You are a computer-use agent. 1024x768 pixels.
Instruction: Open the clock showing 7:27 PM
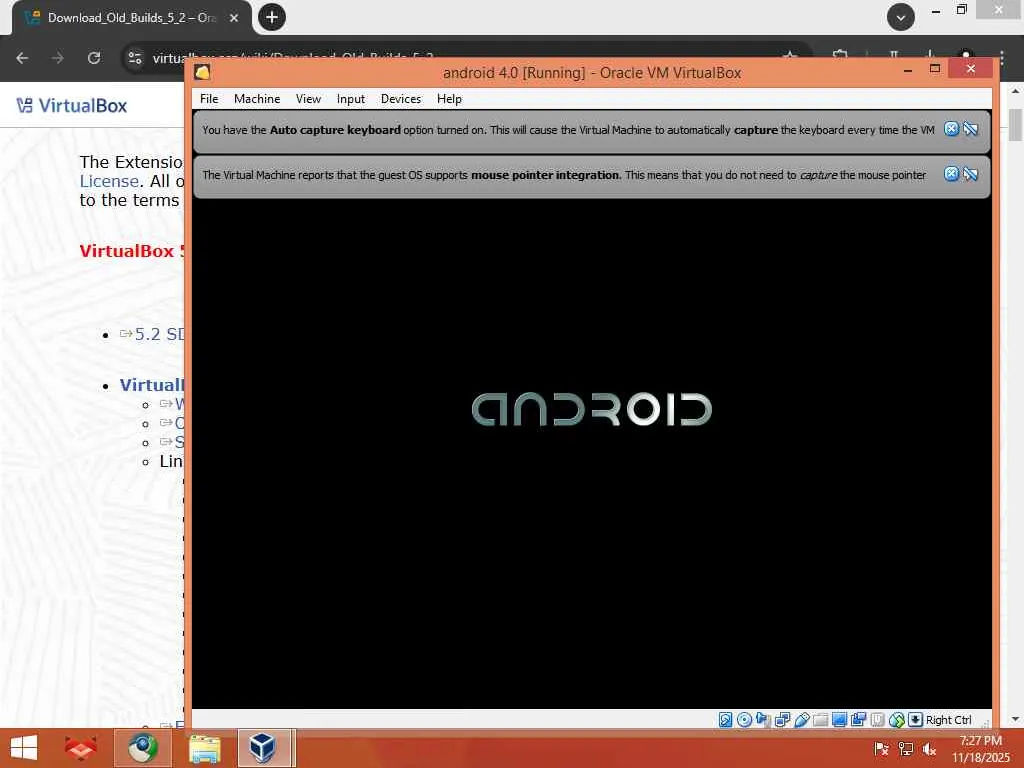980,749
